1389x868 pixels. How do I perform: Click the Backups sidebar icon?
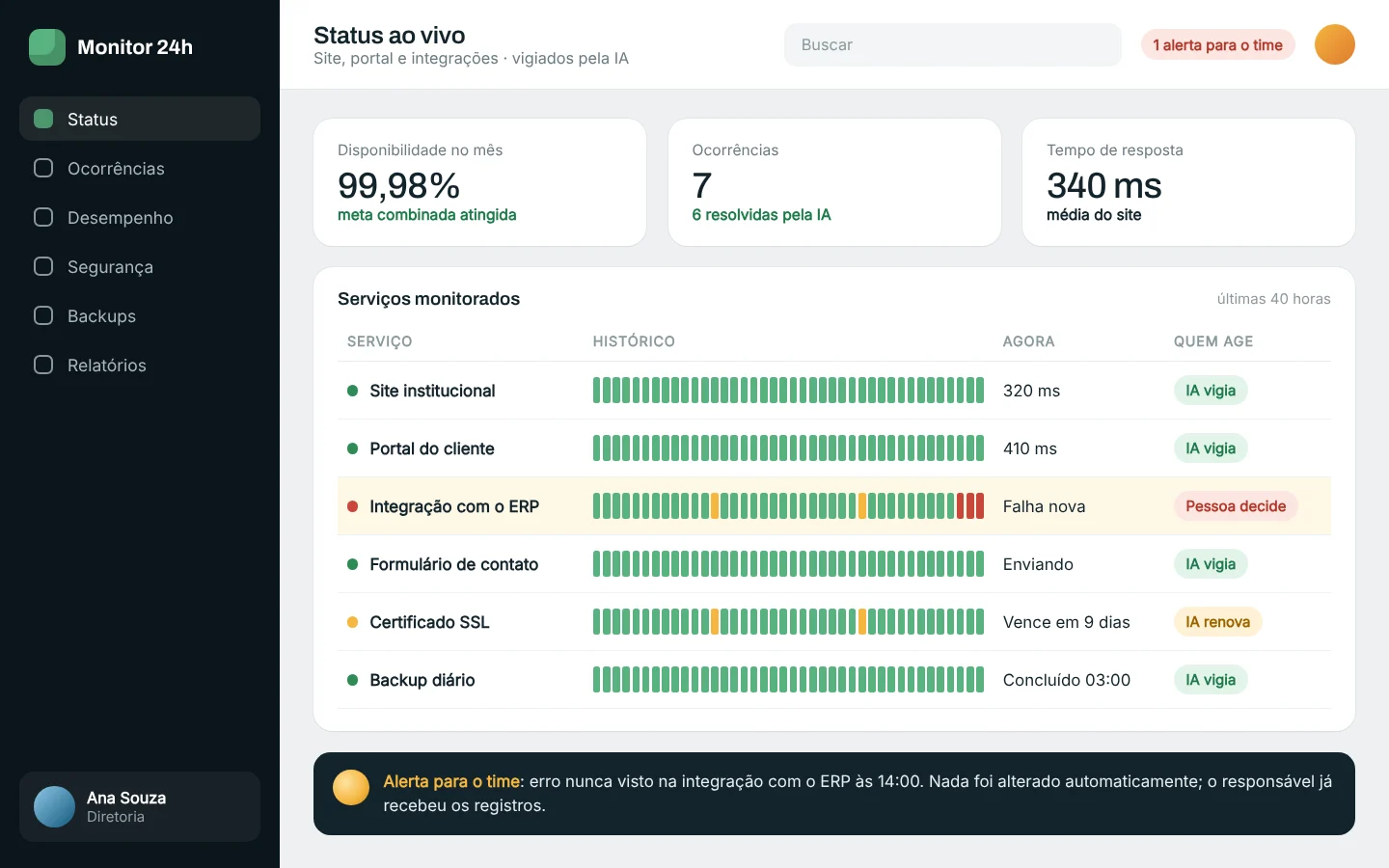43,315
